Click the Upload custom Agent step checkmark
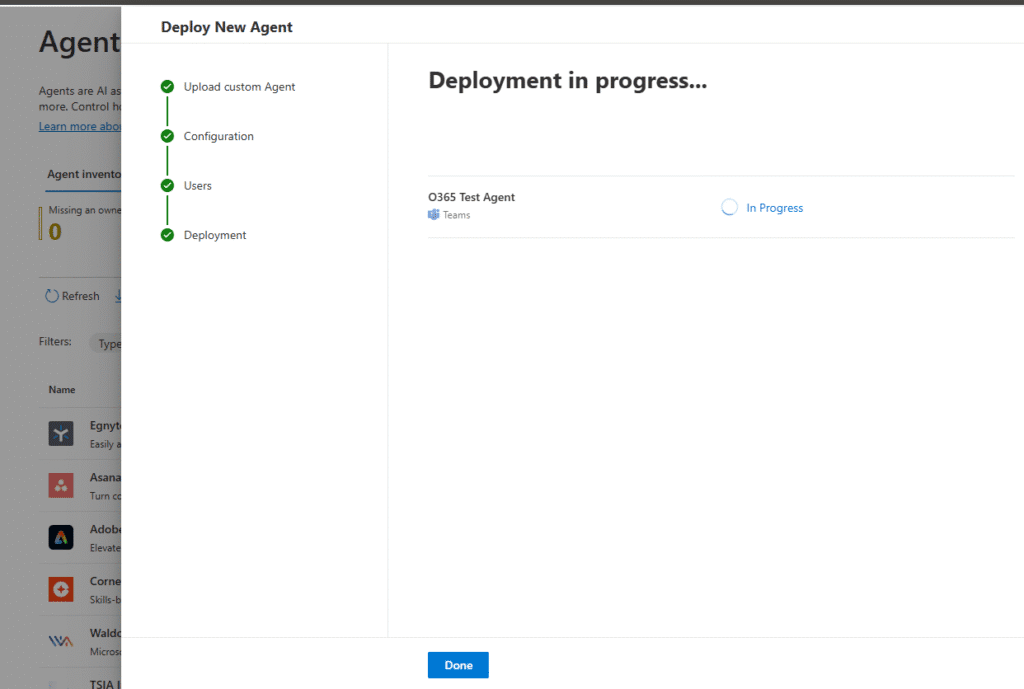The width and height of the screenshot is (1024, 689). (167, 87)
